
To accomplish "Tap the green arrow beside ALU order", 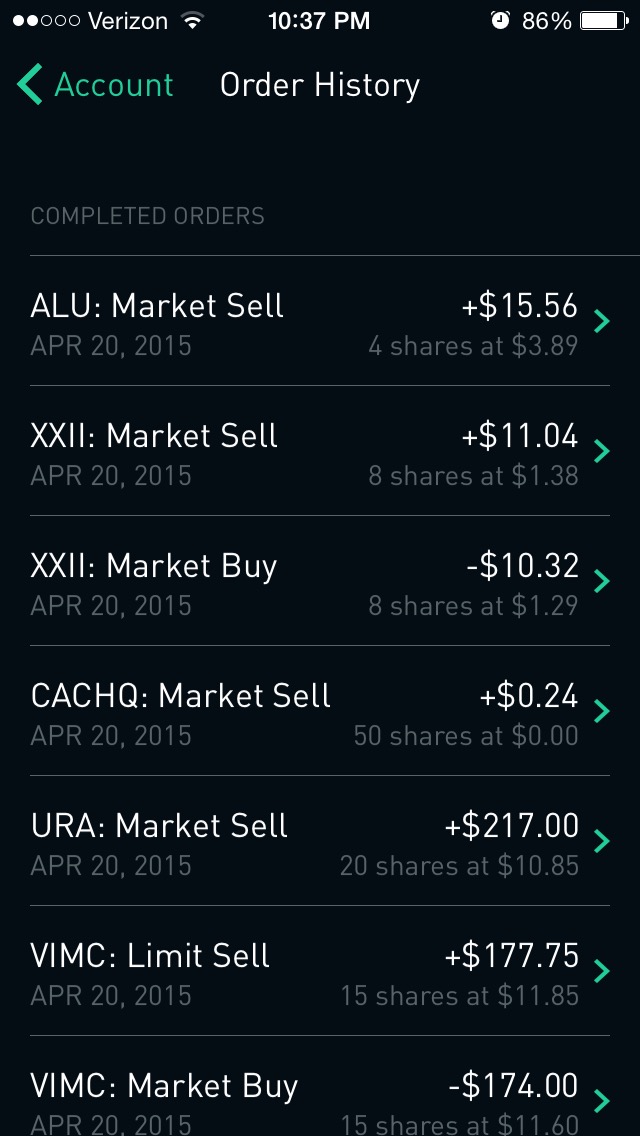I will (x=603, y=321).
